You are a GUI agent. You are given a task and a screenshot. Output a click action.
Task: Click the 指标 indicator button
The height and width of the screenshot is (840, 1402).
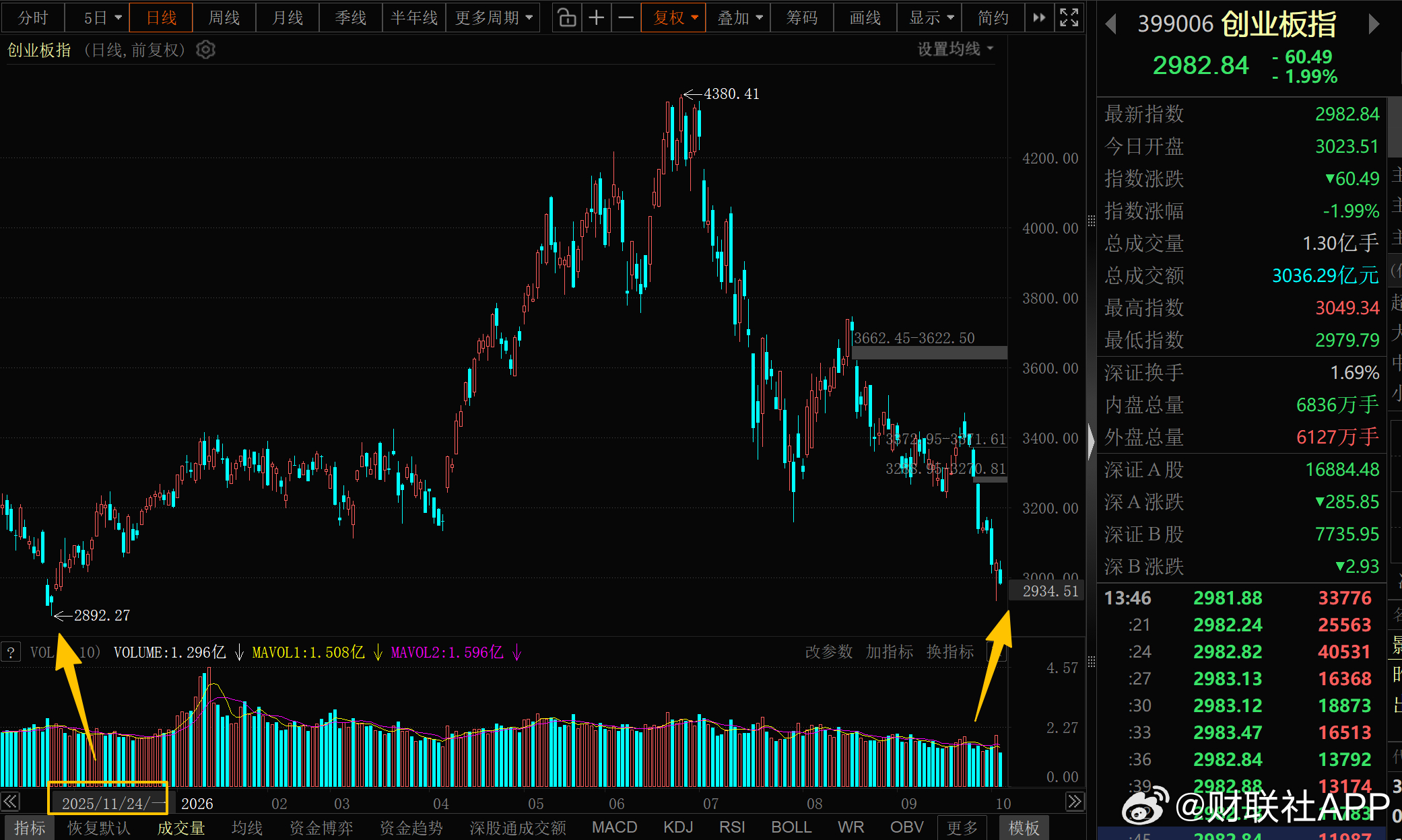[x=30, y=828]
